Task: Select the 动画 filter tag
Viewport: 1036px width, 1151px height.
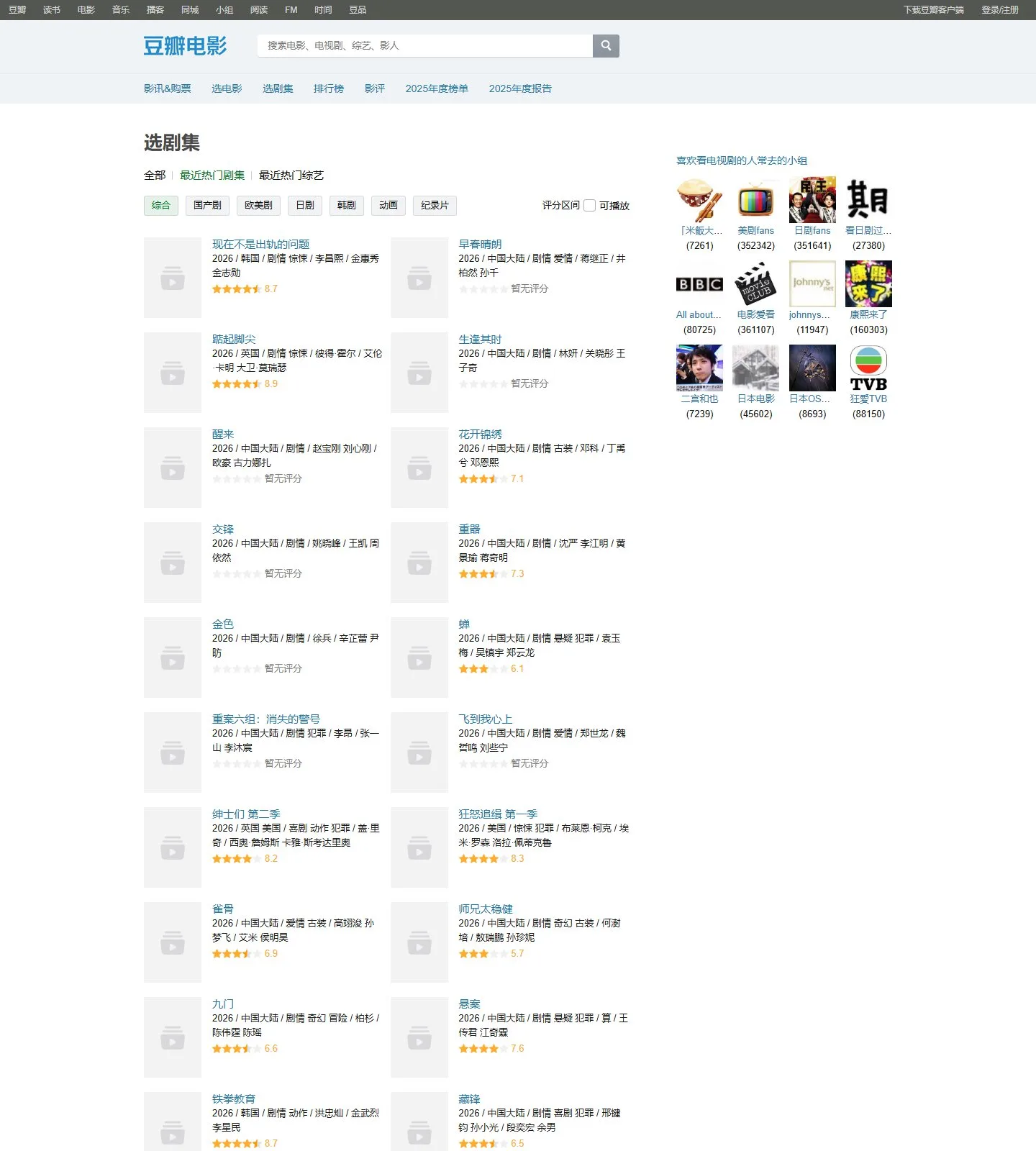Action: point(388,205)
